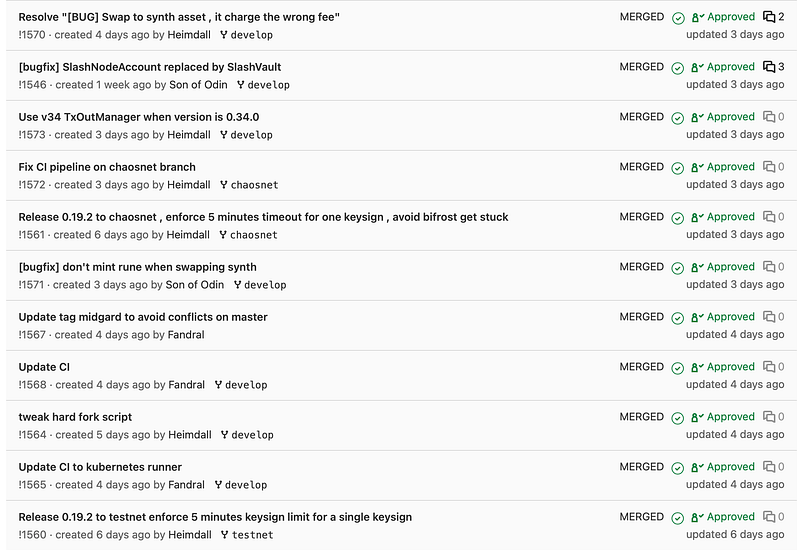Click pipeline passed icon for !1570
800x553 pixels.
click(x=678, y=18)
